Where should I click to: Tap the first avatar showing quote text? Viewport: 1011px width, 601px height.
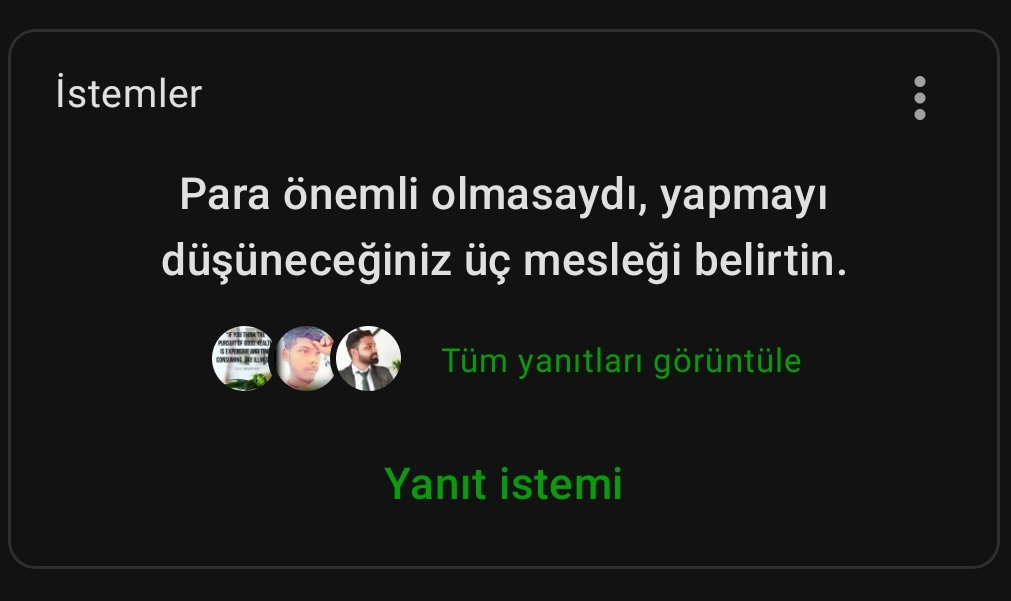pyautogui.click(x=243, y=358)
